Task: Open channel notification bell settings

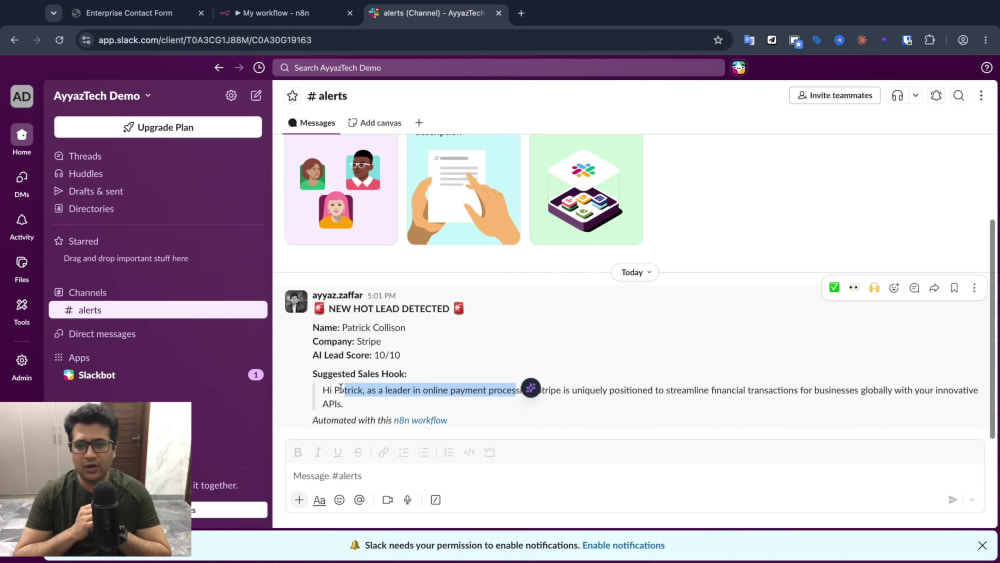Action: click(x=936, y=96)
